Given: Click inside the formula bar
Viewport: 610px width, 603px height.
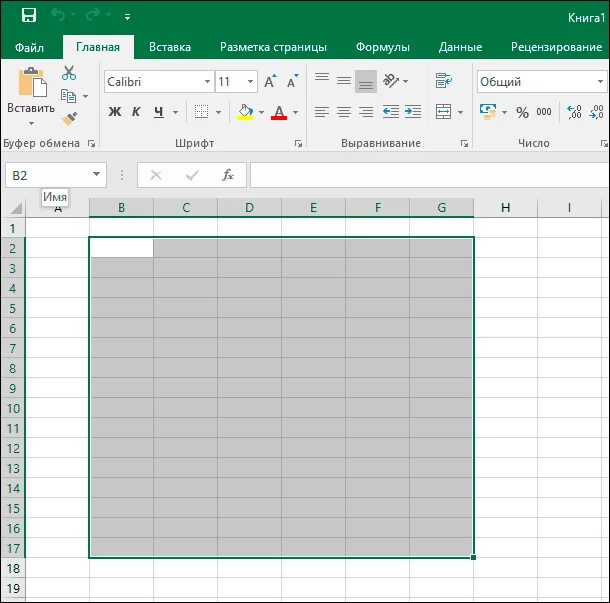Looking at the screenshot, I should pos(430,175).
